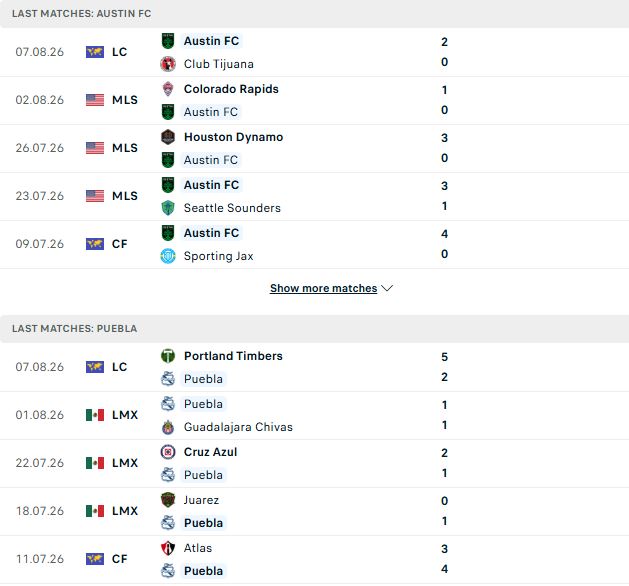The width and height of the screenshot is (629, 586).
Task: Click the Last Matches: Puebla header
Action: click(75, 328)
